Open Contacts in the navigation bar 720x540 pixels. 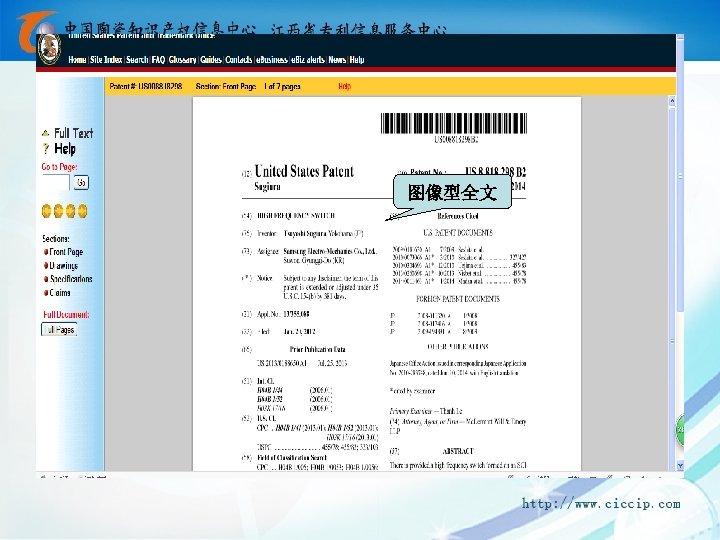tap(238, 60)
